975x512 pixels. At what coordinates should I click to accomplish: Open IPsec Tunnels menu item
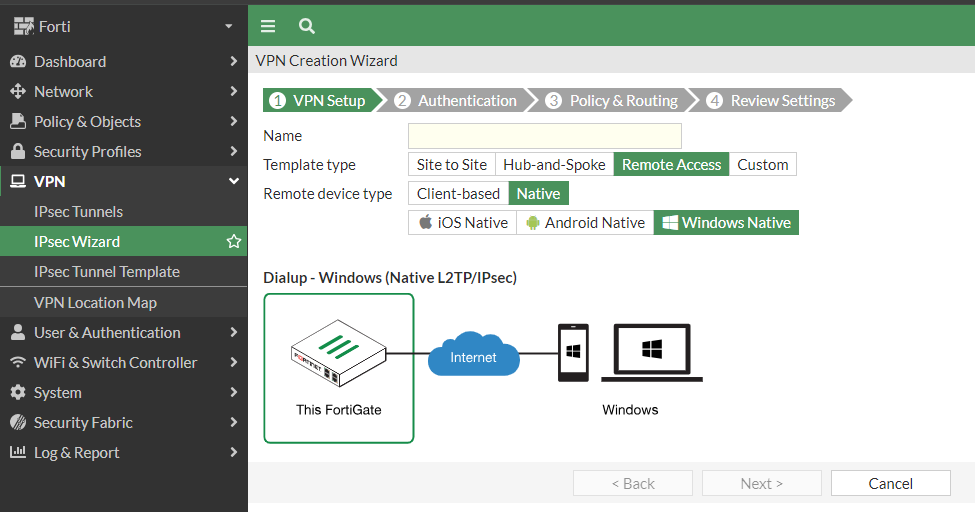coord(124,212)
